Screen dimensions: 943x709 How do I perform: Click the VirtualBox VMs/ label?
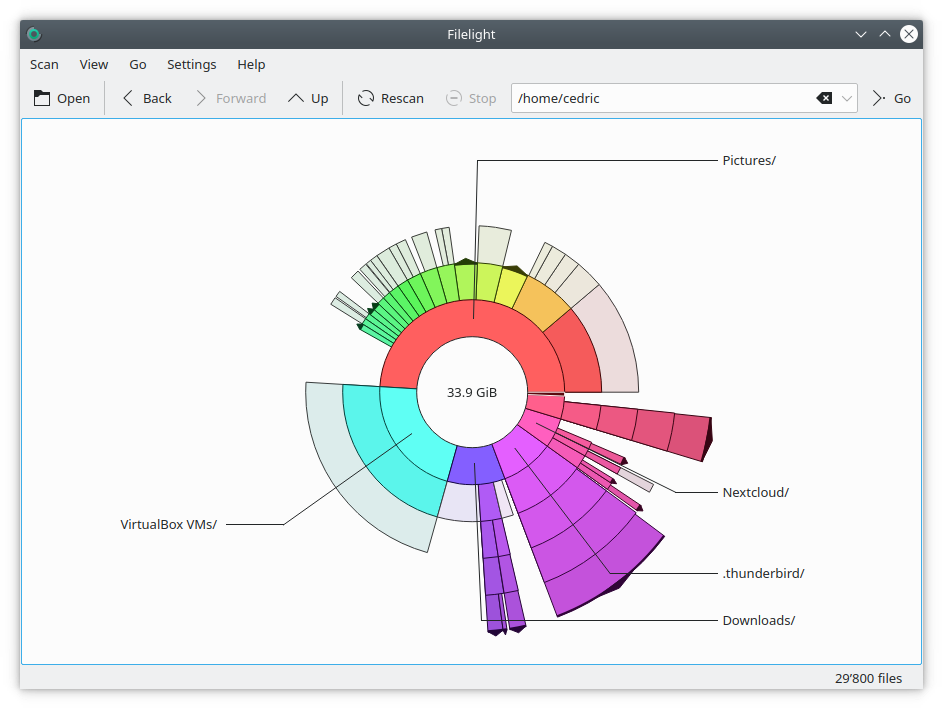(168, 524)
